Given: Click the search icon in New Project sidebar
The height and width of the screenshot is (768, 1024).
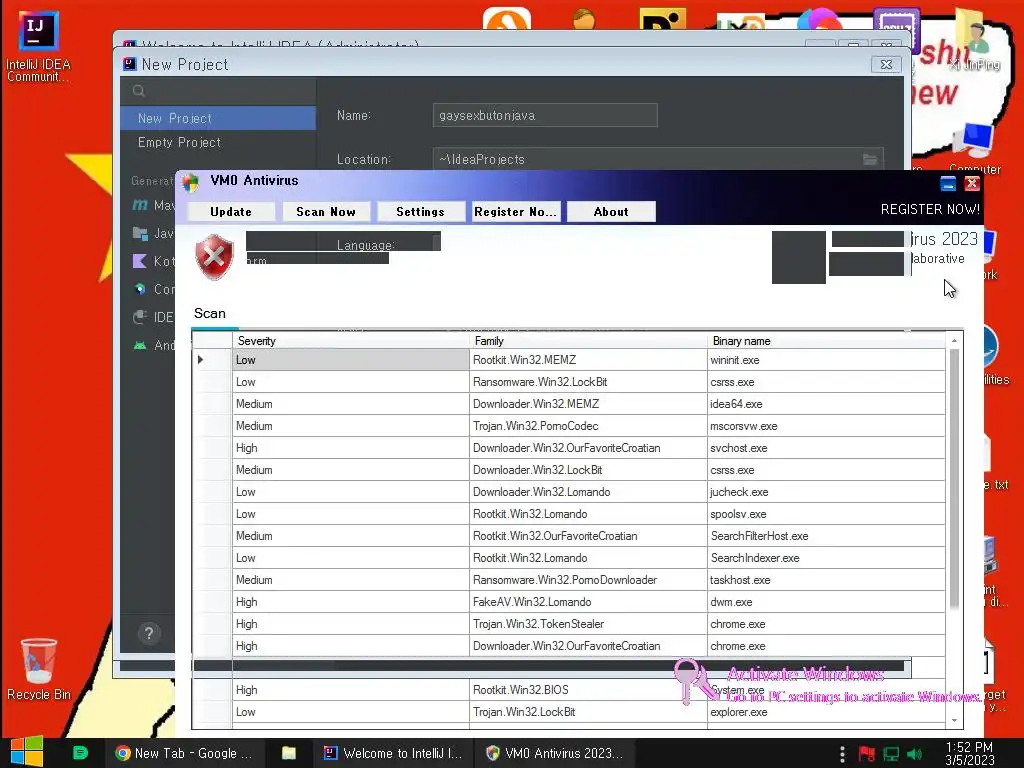Looking at the screenshot, I should pyautogui.click(x=138, y=91).
